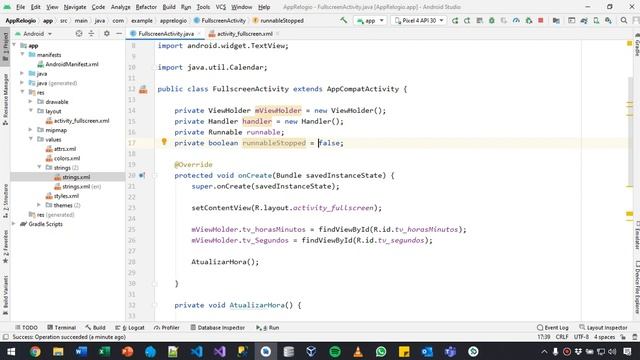640x360 pixels.
Task: Open Spotify from the Windows taskbar
Action: pyautogui.click(x=335, y=351)
